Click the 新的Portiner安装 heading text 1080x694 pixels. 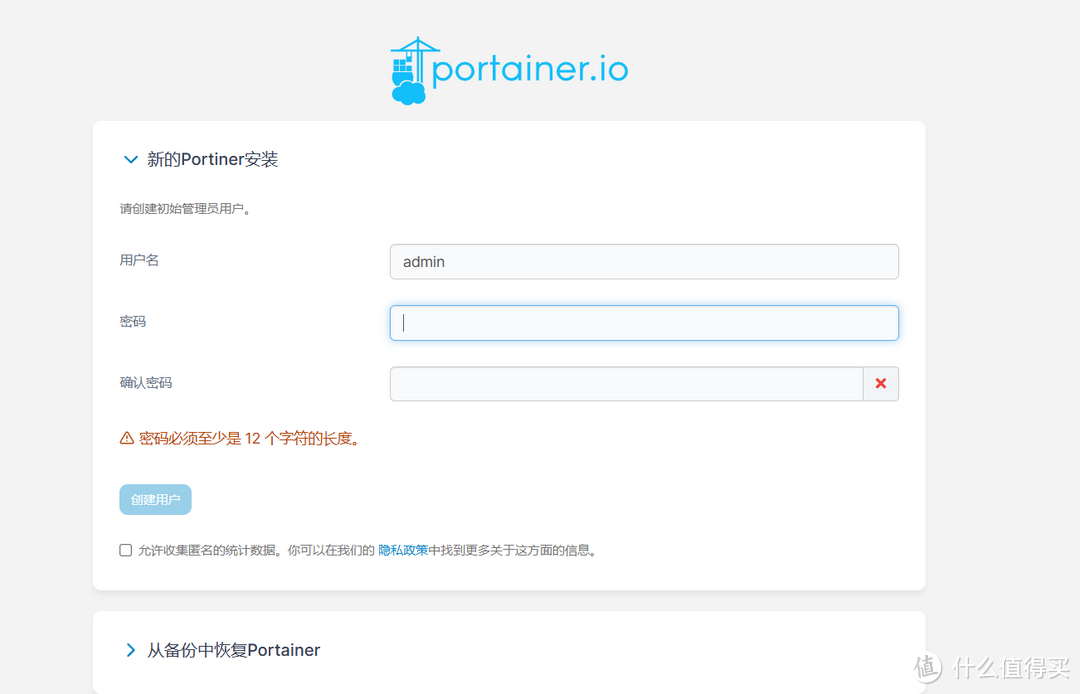(x=212, y=160)
